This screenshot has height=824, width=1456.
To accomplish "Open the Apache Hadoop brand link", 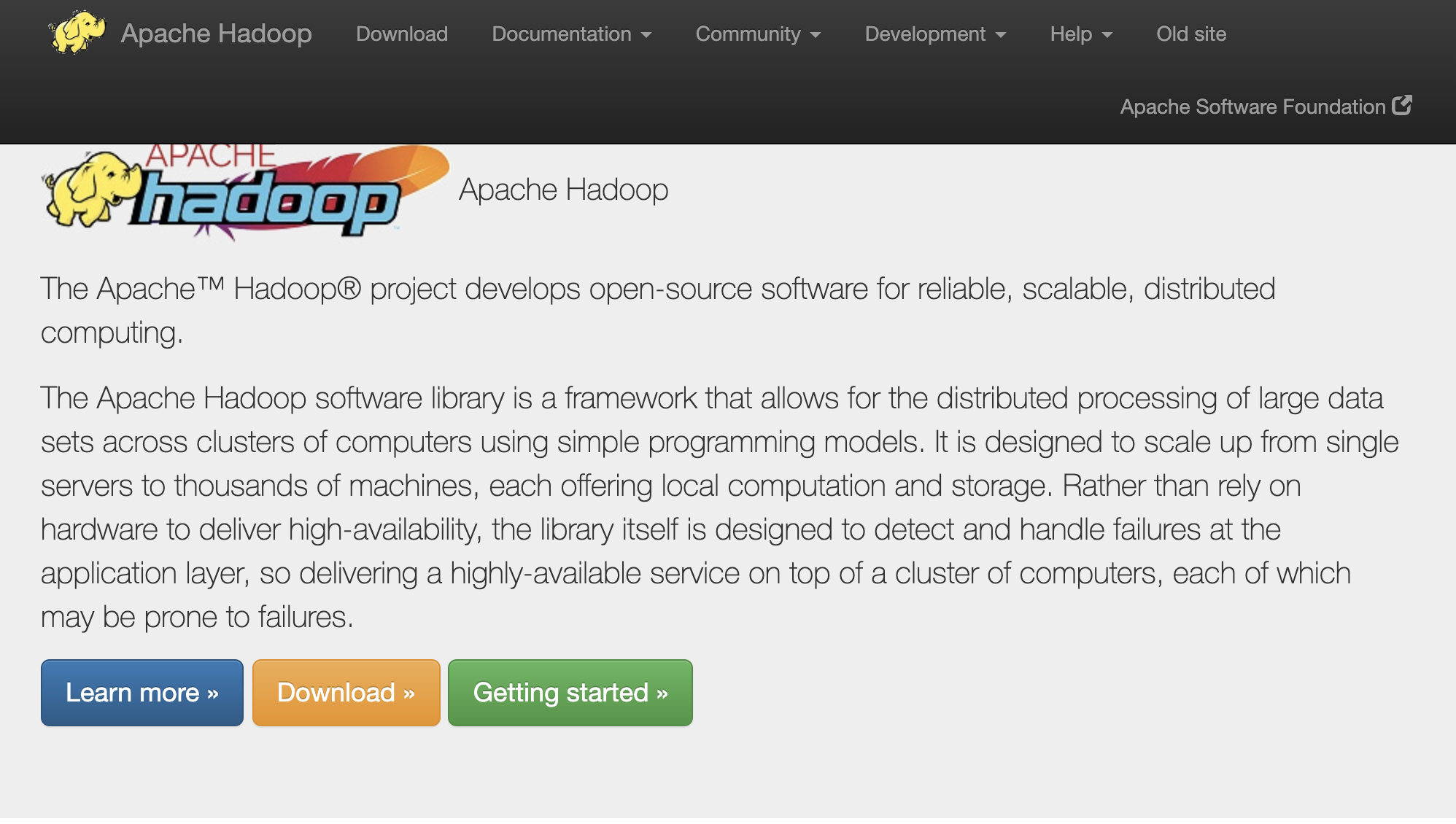I will [216, 34].
